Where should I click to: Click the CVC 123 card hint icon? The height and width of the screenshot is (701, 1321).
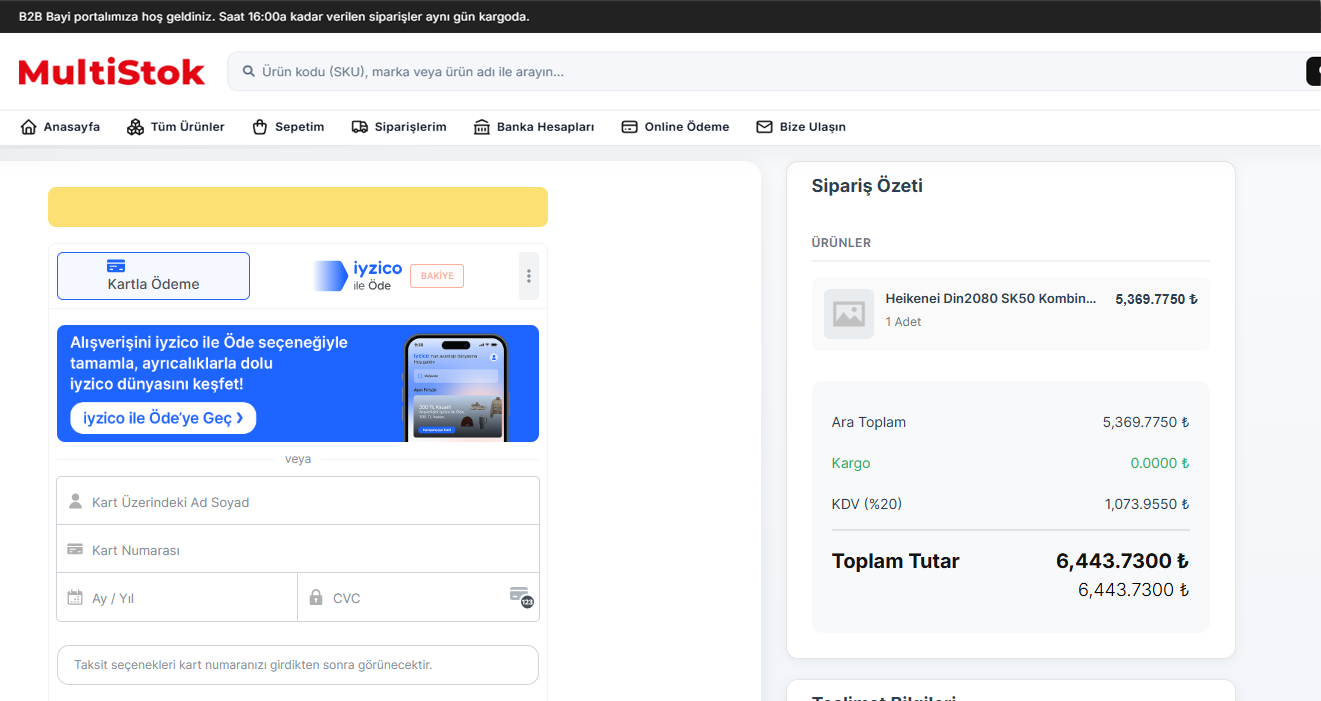click(521, 597)
